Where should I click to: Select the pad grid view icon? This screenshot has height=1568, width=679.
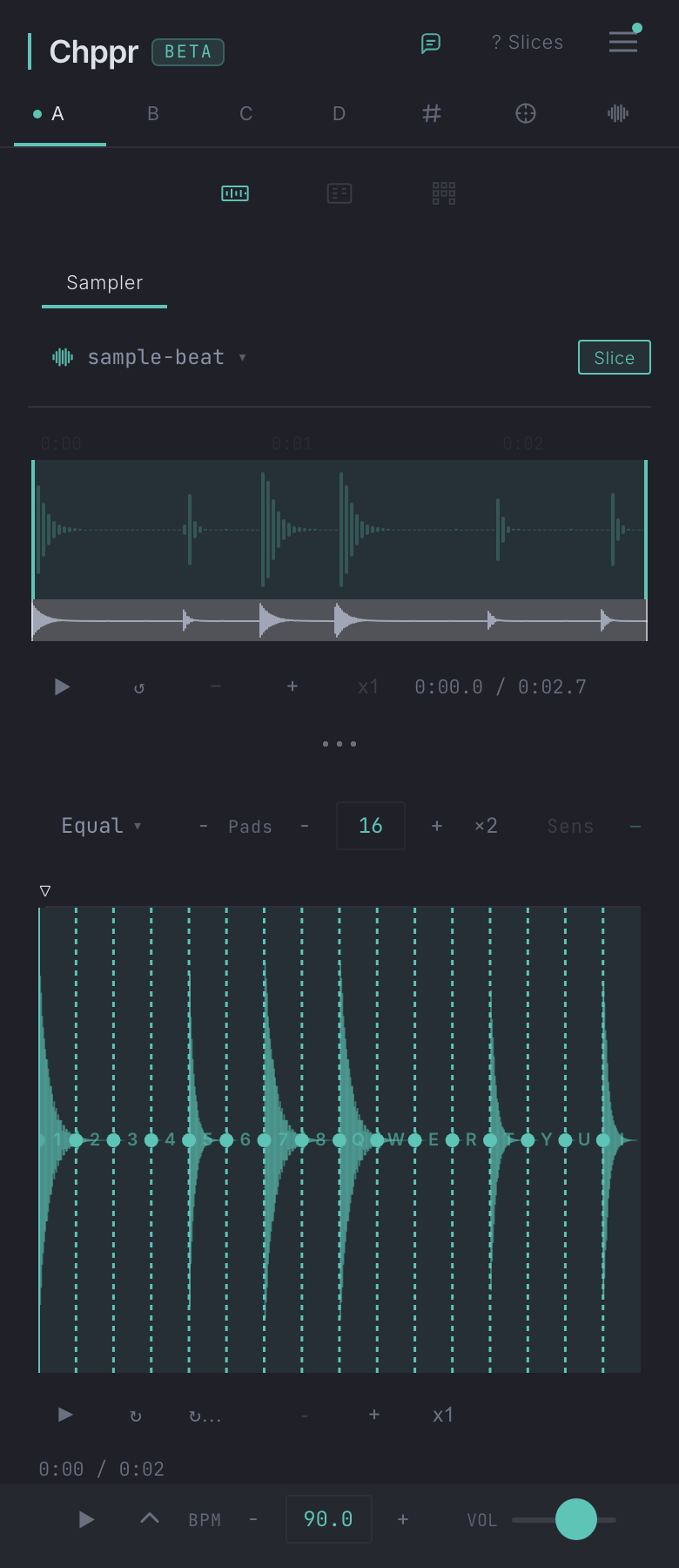tap(444, 193)
